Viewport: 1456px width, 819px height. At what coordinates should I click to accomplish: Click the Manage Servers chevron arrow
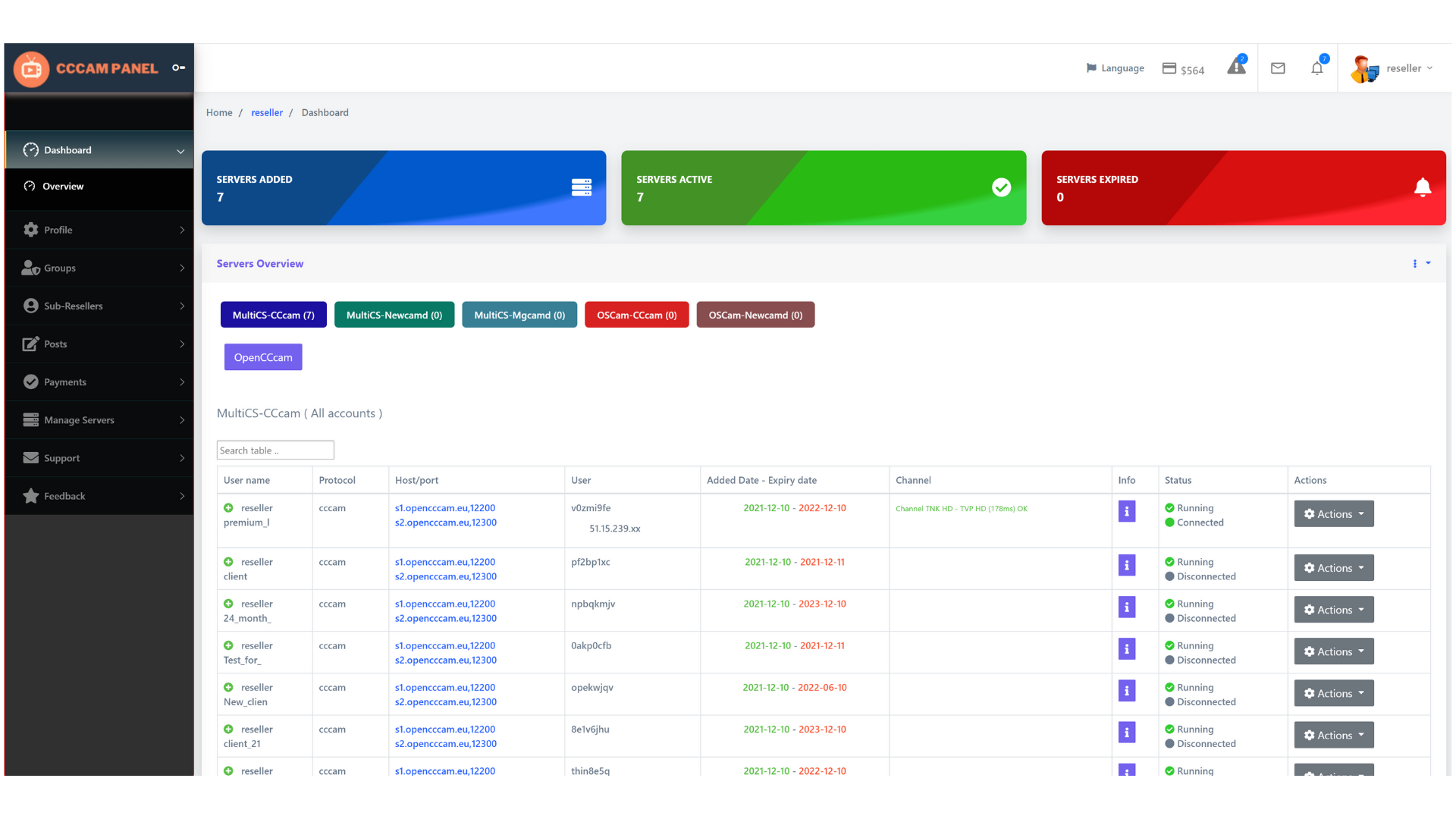click(x=182, y=420)
